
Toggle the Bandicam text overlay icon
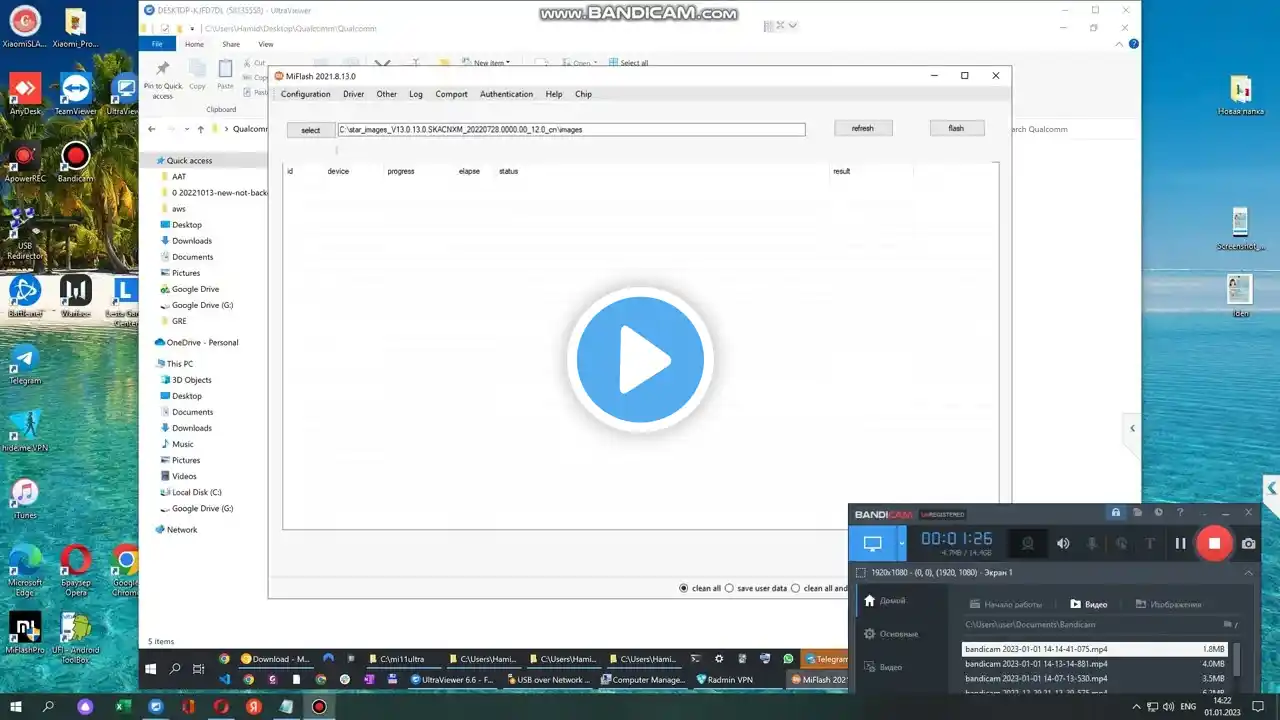tap(1150, 543)
